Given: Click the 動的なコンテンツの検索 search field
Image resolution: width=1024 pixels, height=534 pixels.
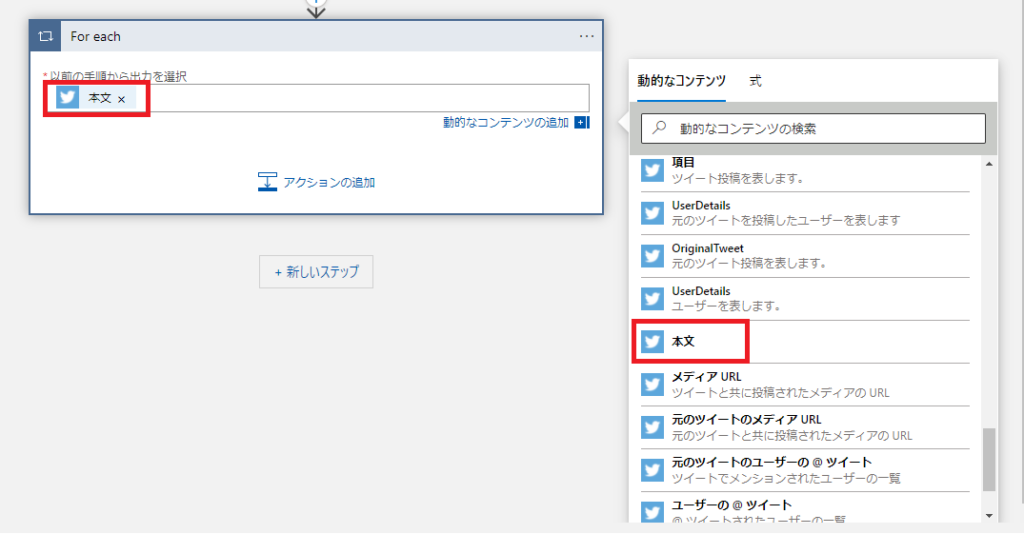Looking at the screenshot, I should pos(820,129).
